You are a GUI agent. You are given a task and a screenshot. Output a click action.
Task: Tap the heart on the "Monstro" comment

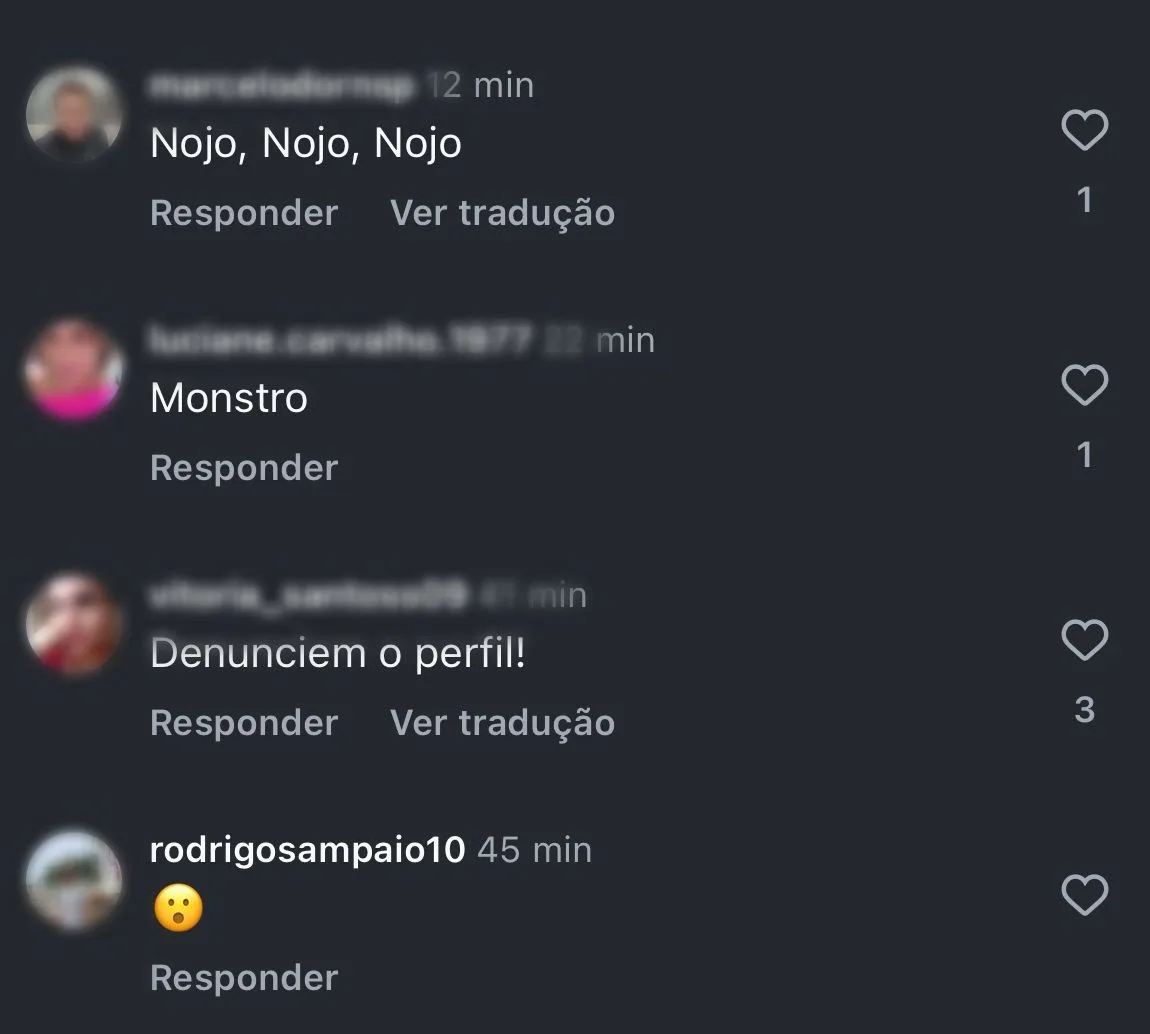(1085, 384)
